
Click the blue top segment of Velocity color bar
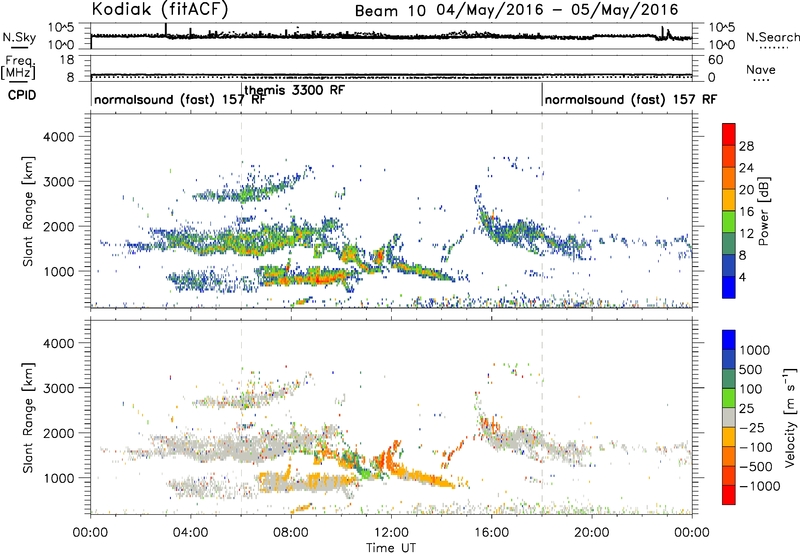coord(729,340)
